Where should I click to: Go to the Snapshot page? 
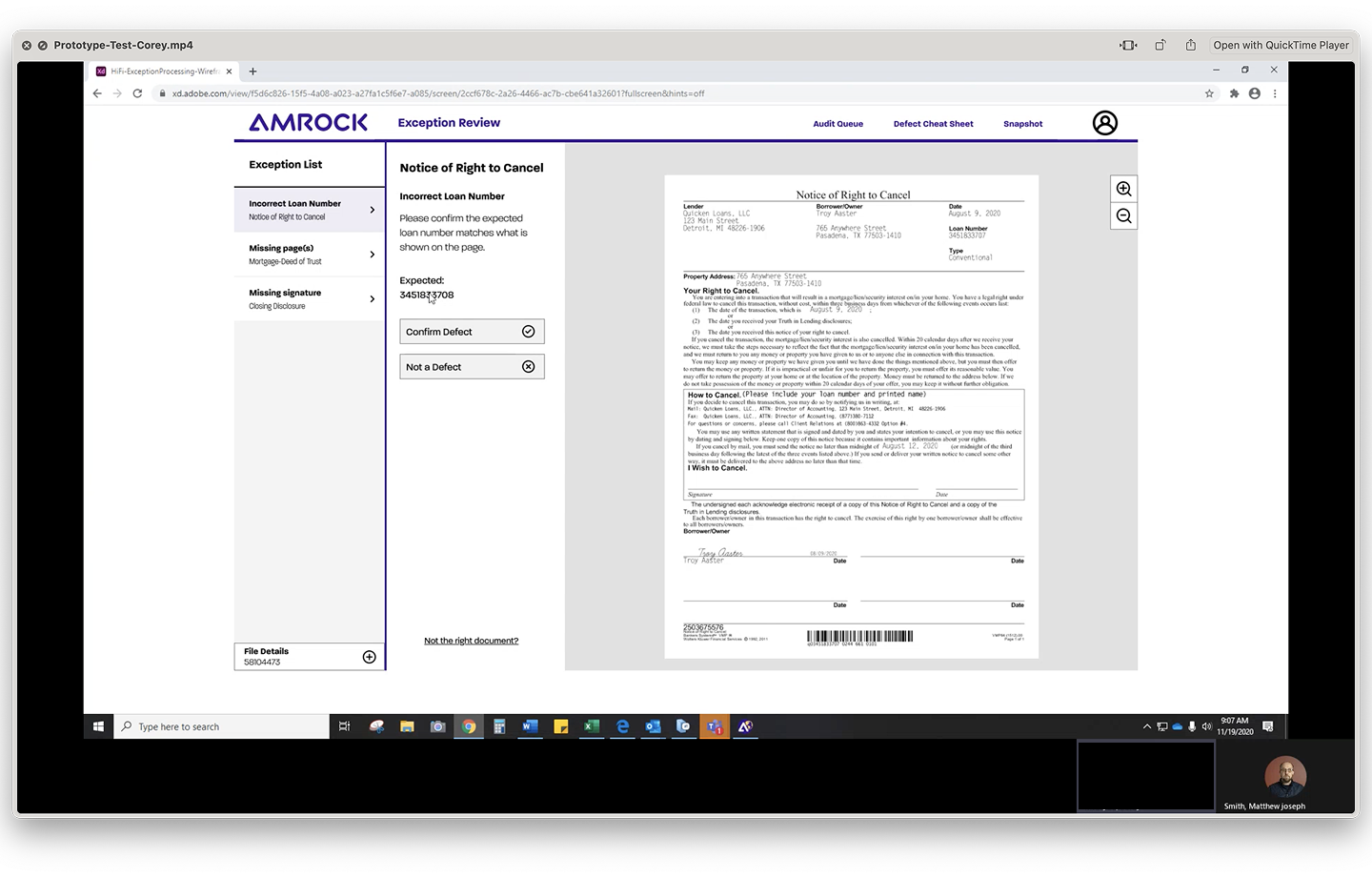coord(1022,124)
